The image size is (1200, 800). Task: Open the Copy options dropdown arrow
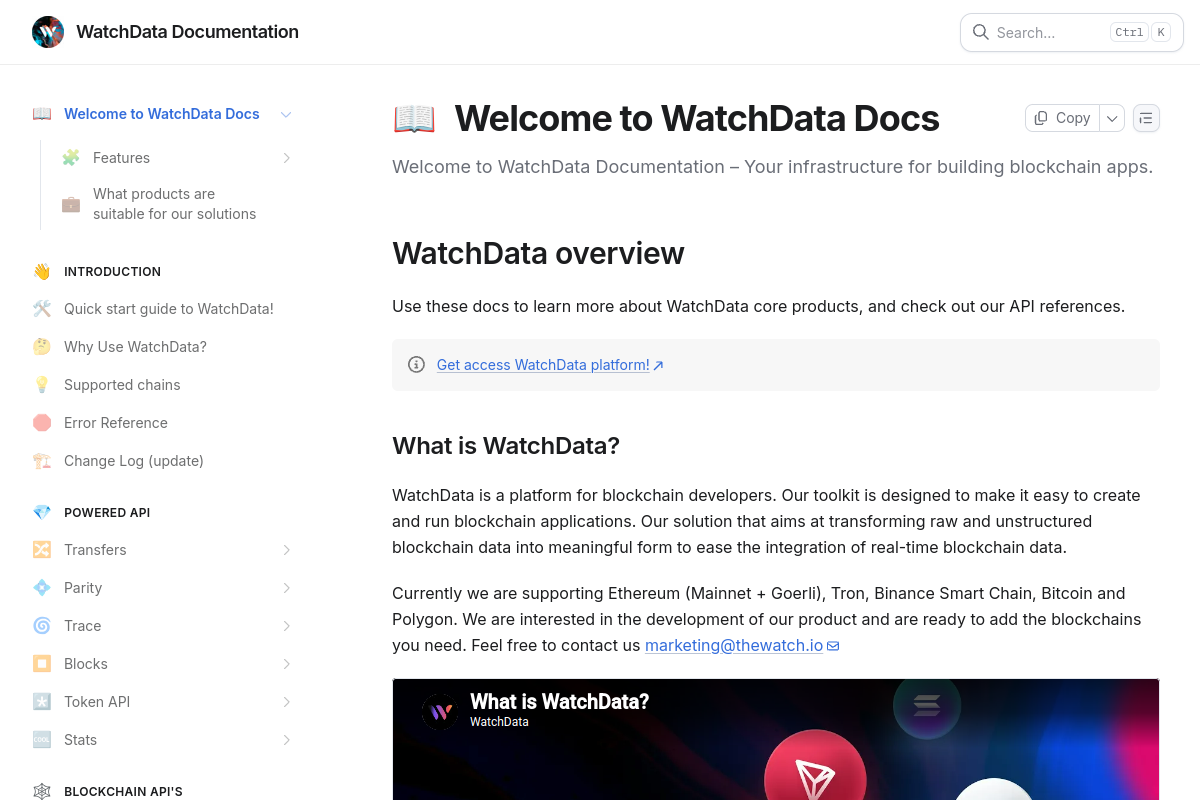[1112, 118]
